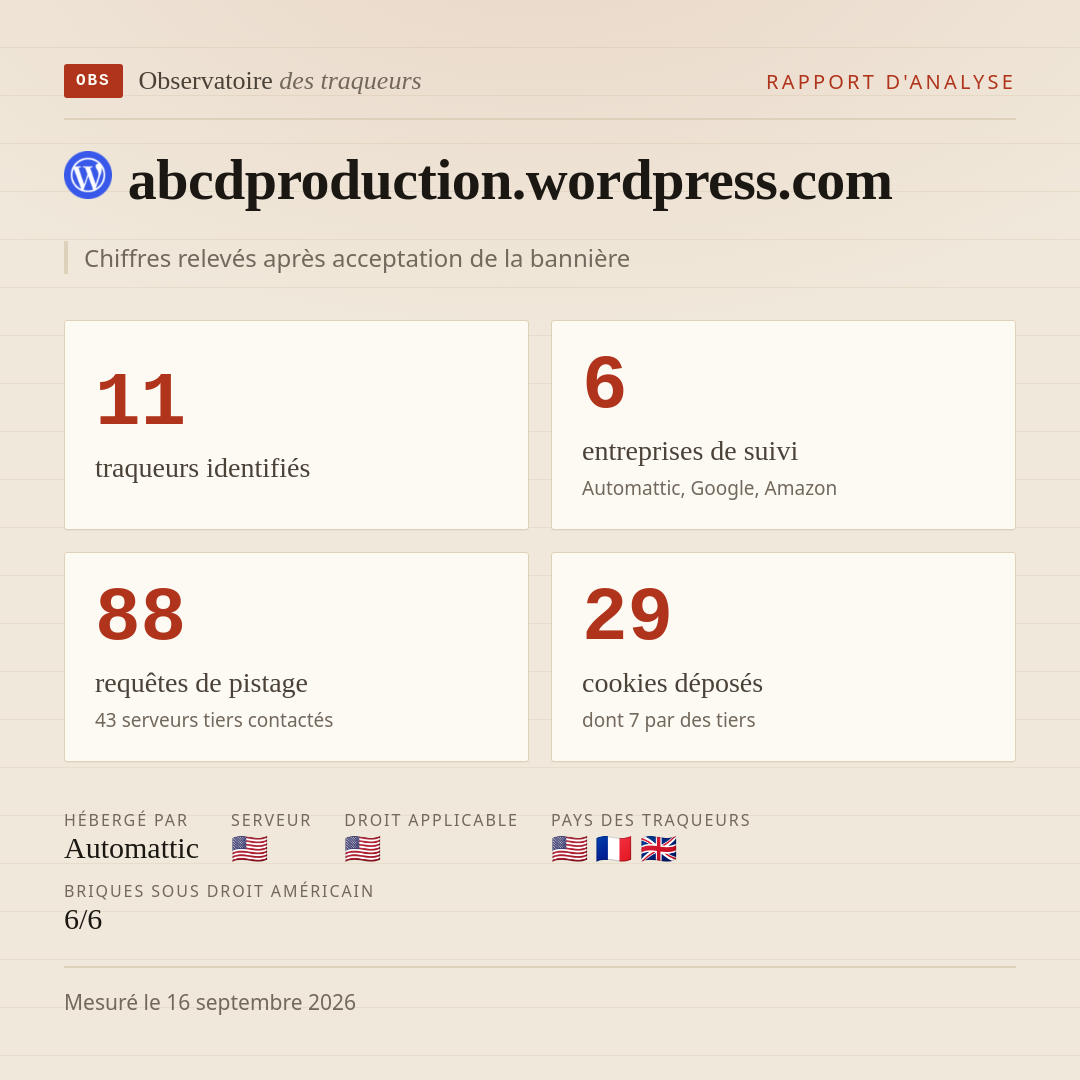Screen dimensions: 1080x1080
Task: Click the large number 11
Action: (x=141, y=399)
